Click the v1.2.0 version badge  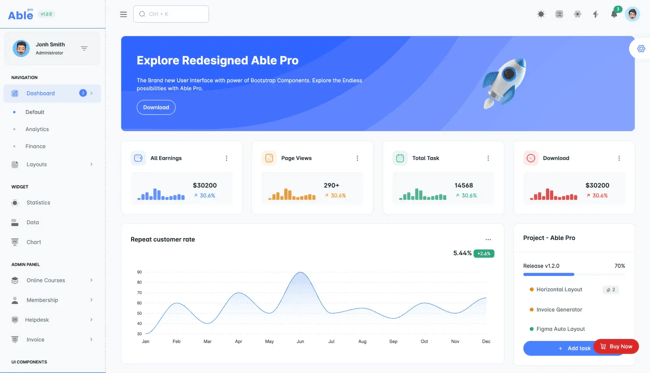[x=46, y=14]
